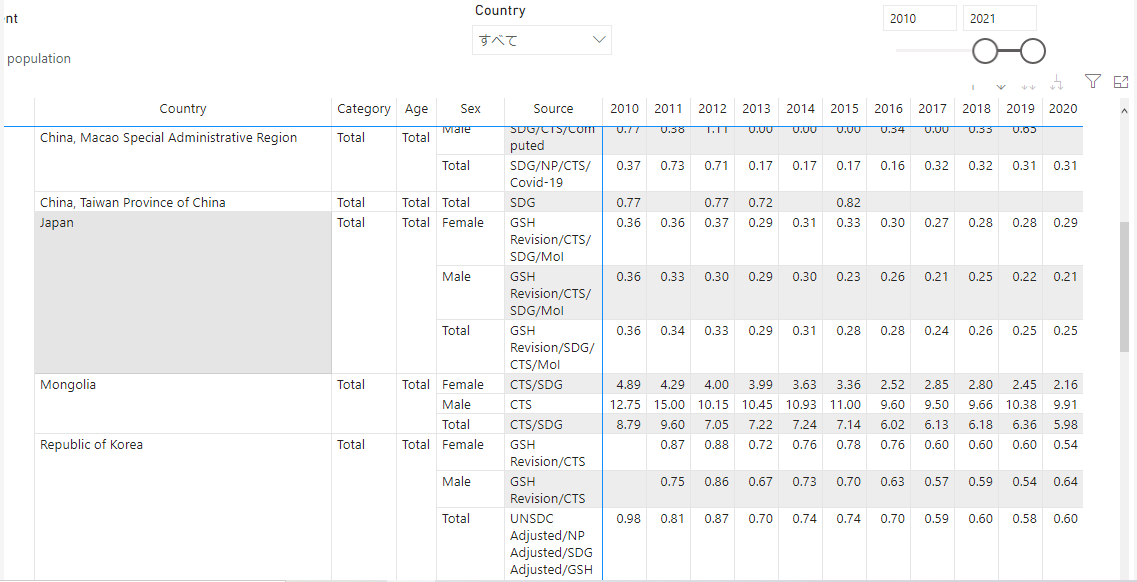Go to next level in hierarchy
This screenshot has width=1137, height=582.
click(1029, 85)
